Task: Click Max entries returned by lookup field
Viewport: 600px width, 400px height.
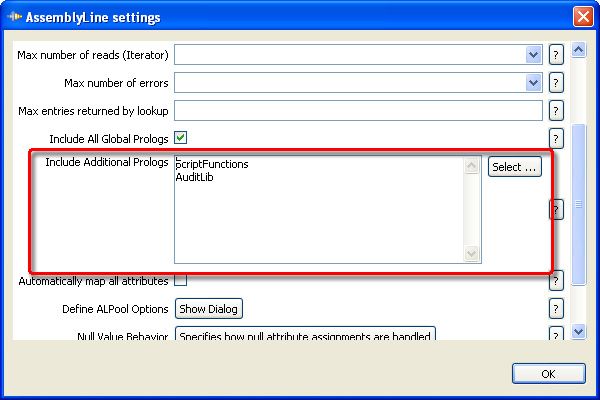Action: 359,111
